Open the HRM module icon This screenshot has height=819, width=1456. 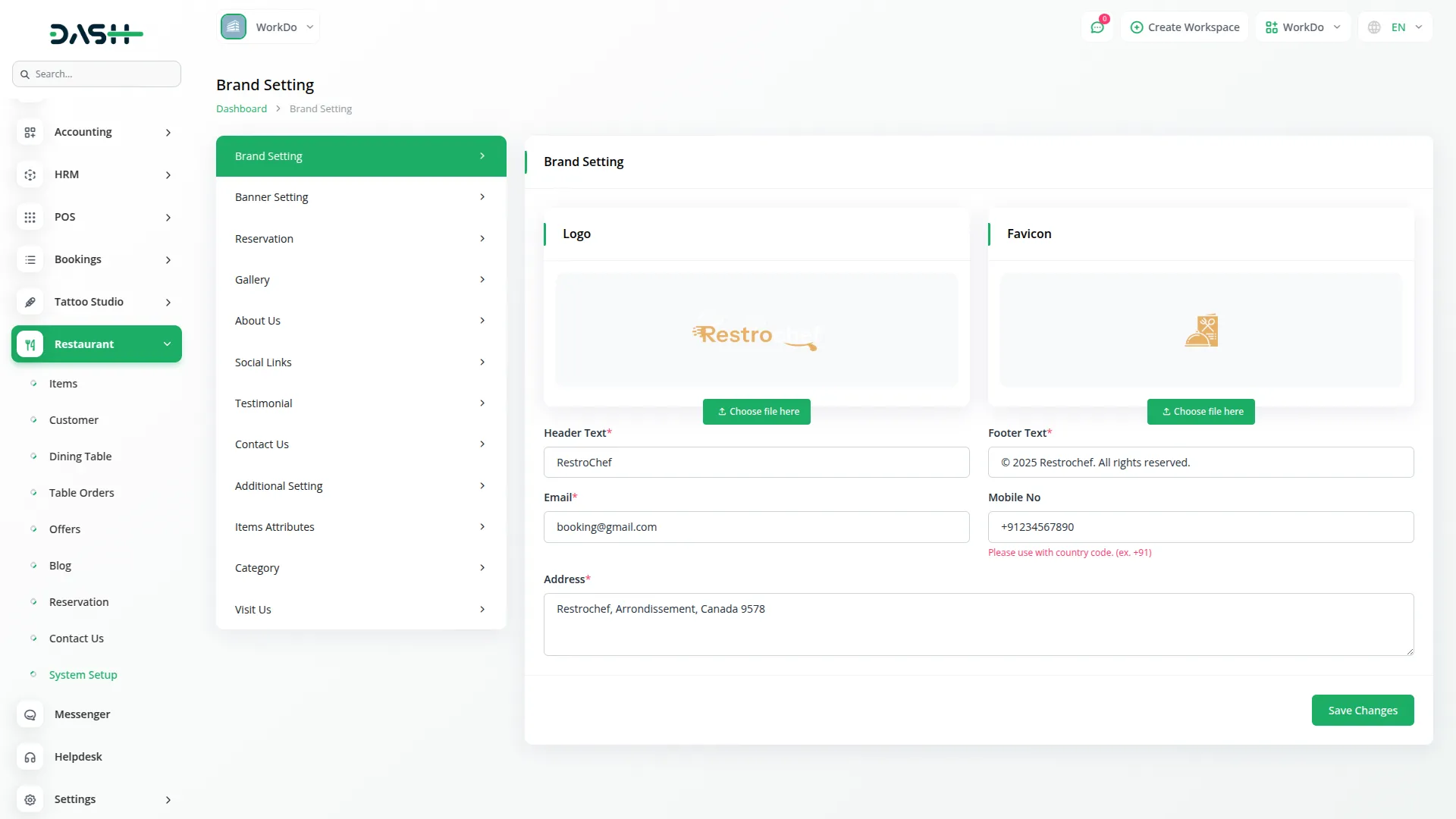click(30, 174)
